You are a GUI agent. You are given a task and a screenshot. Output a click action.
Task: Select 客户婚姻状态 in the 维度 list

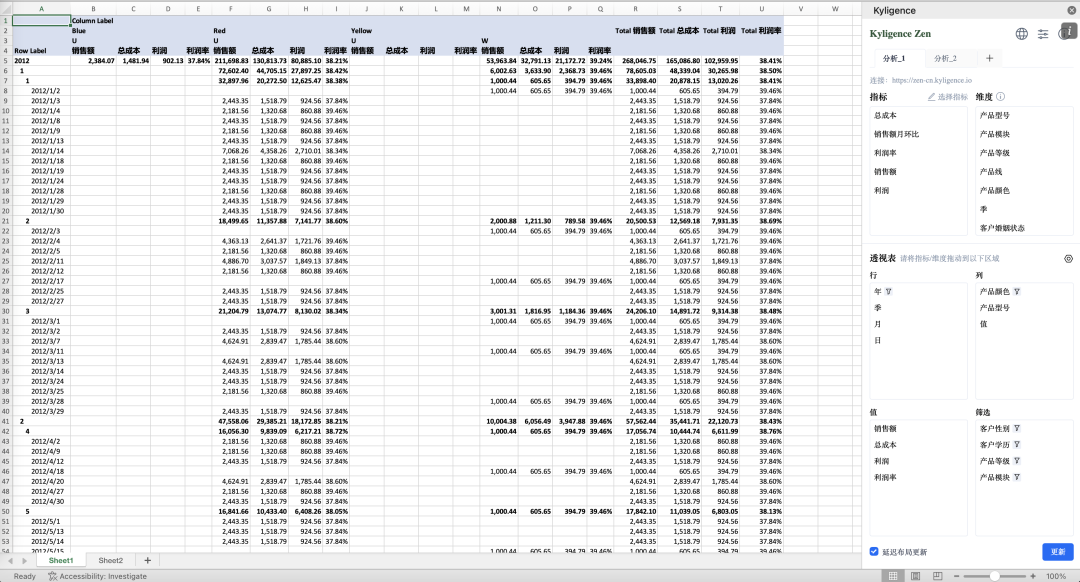coord(1002,228)
